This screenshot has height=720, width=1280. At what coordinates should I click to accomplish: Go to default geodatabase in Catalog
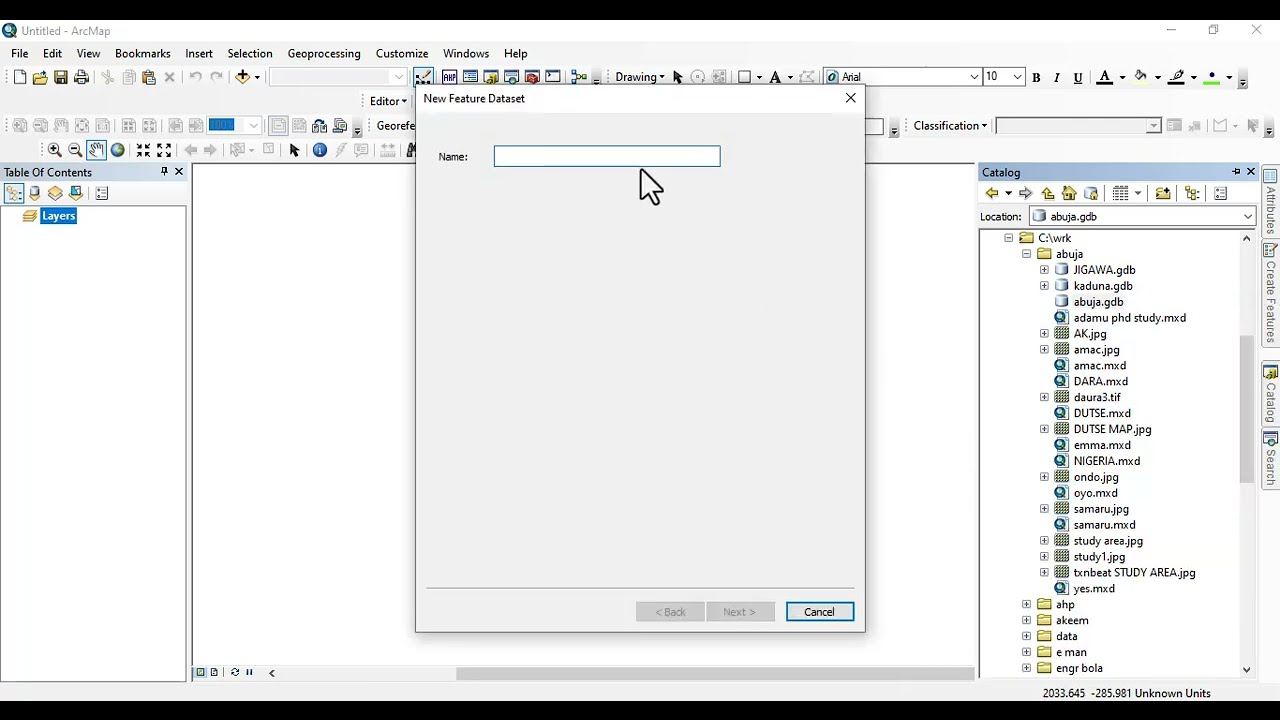pyautogui.click(x=1091, y=194)
